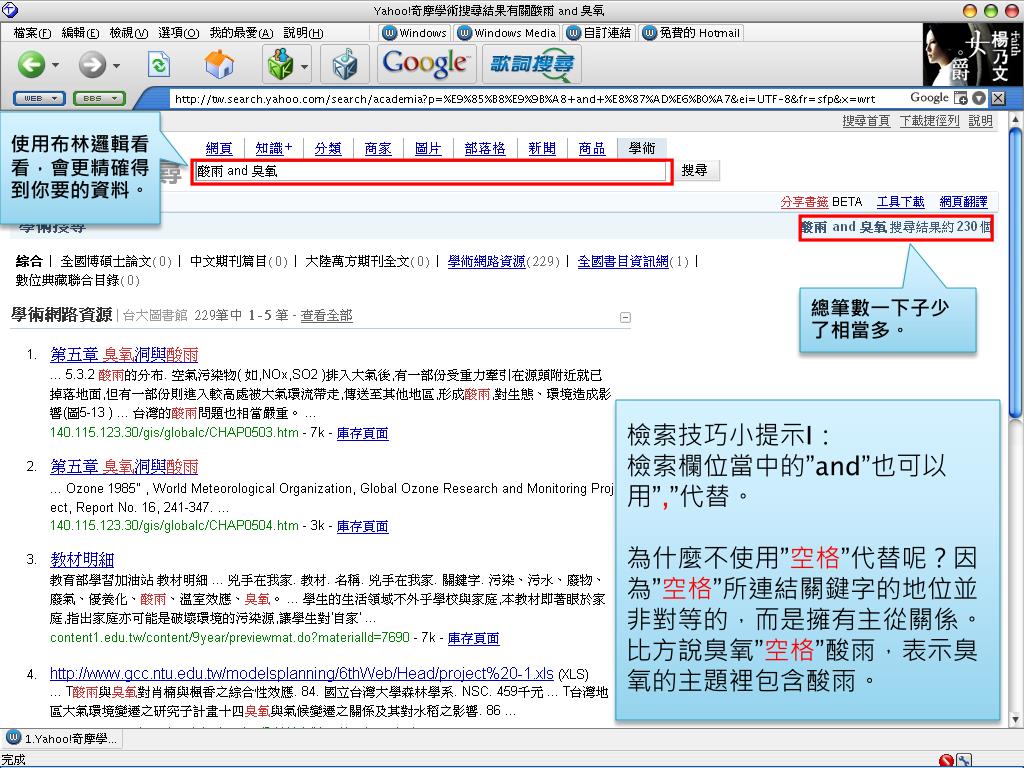Image resolution: width=1024 pixels, height=768 pixels.
Task: Click the 網頁翻譯 link
Action: pyautogui.click(x=963, y=202)
